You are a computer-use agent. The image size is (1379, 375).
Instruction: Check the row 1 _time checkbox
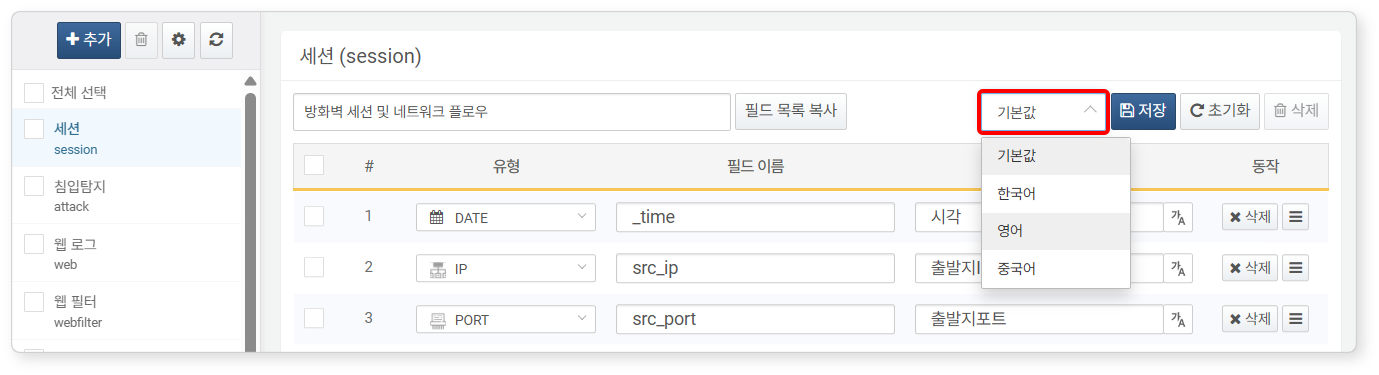click(314, 216)
